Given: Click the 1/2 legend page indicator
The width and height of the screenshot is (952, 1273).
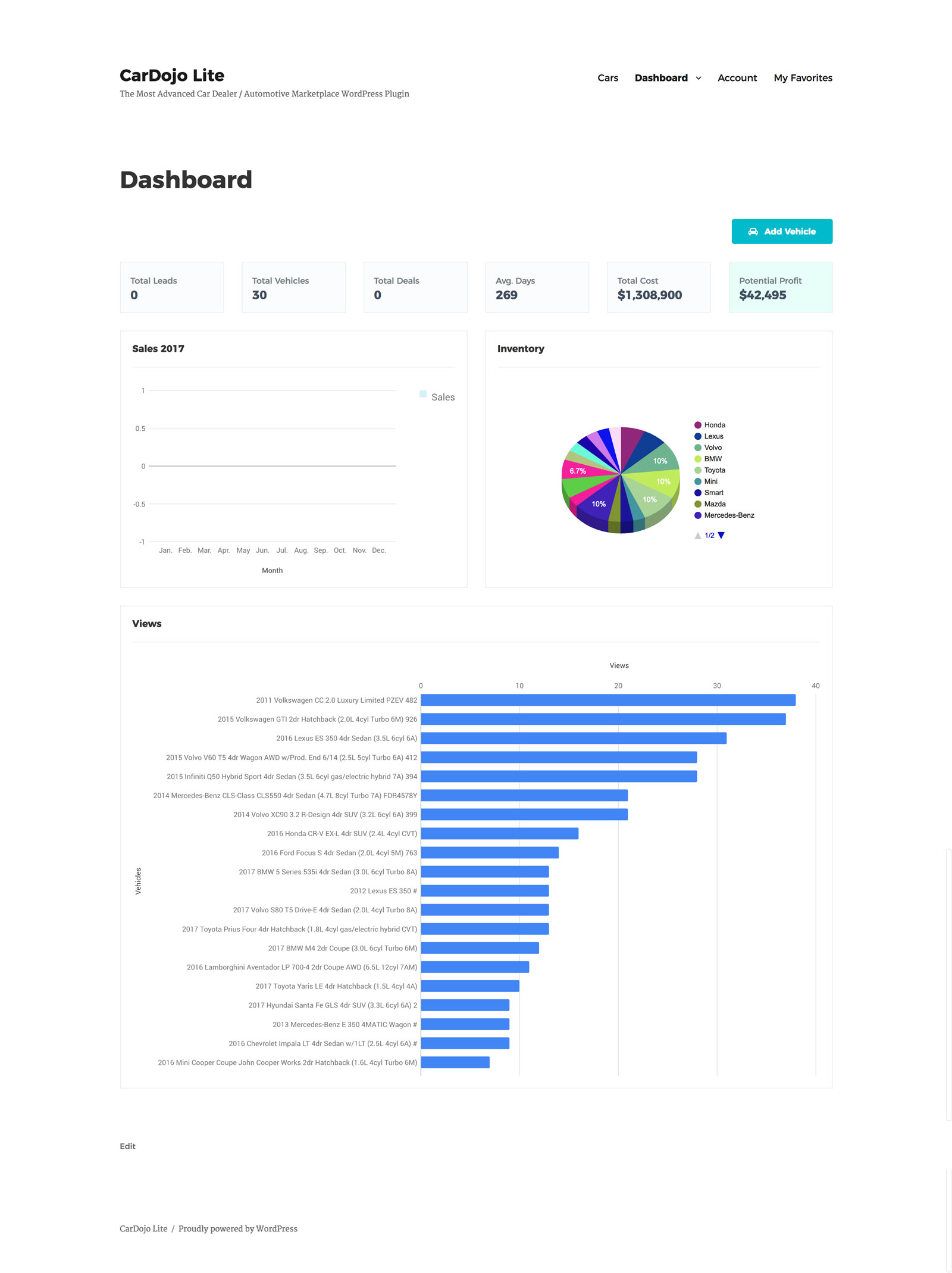Looking at the screenshot, I should tap(709, 535).
